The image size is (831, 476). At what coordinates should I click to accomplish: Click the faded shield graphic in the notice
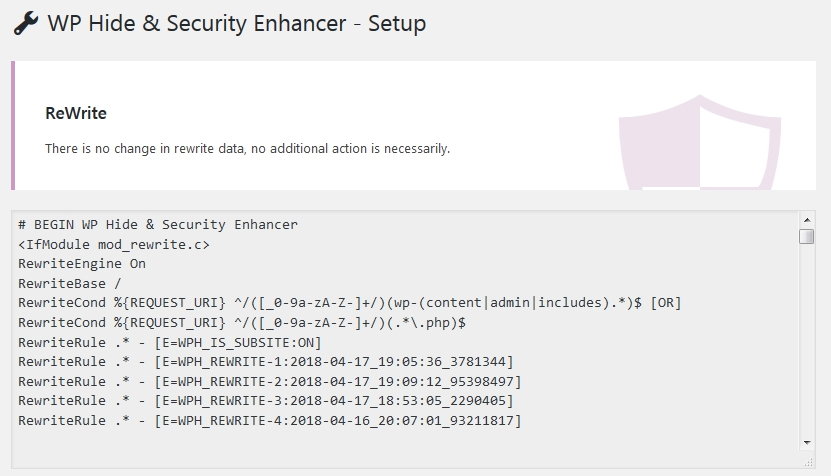point(700,142)
